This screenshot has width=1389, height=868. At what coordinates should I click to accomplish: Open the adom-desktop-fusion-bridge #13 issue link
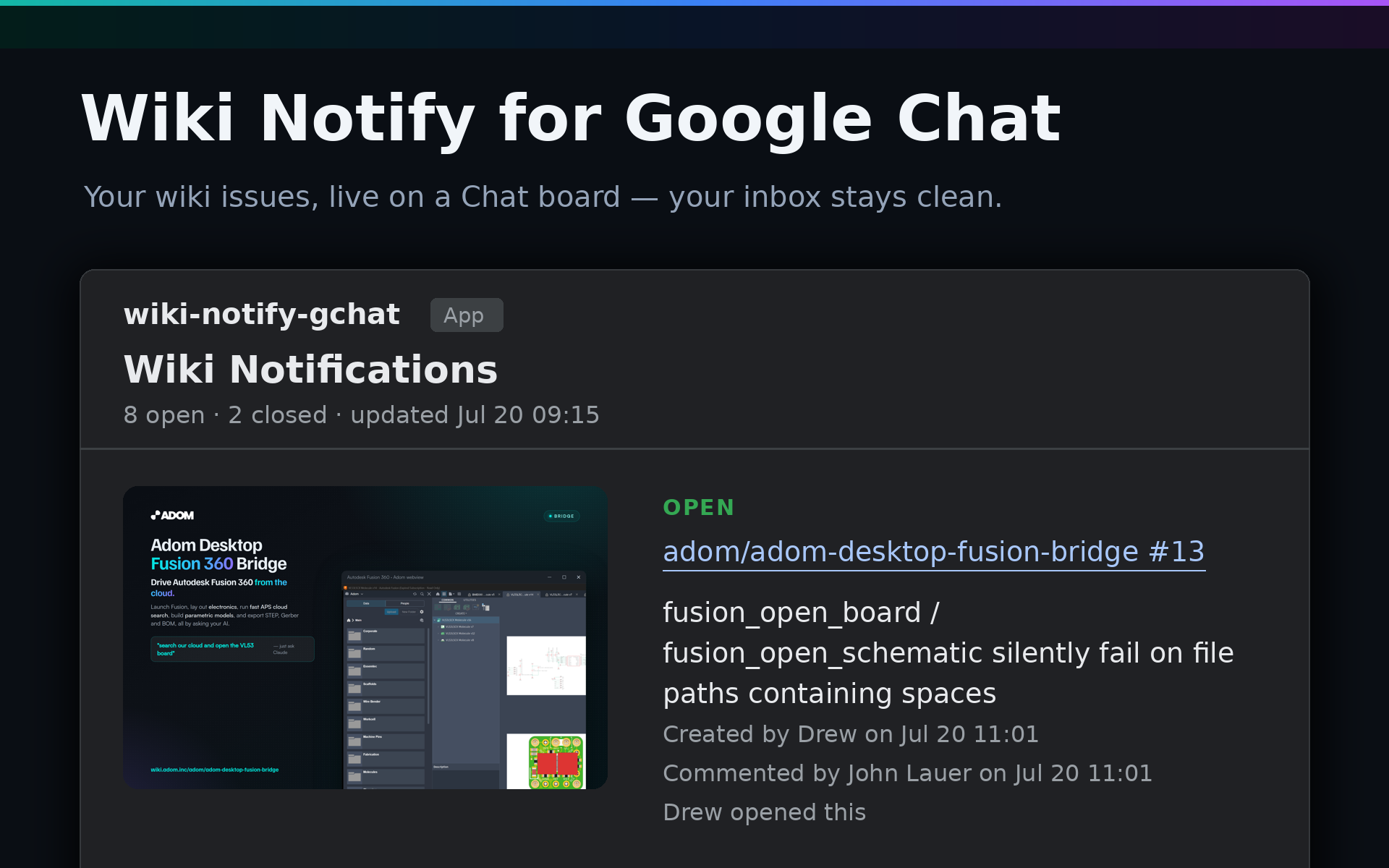(934, 552)
